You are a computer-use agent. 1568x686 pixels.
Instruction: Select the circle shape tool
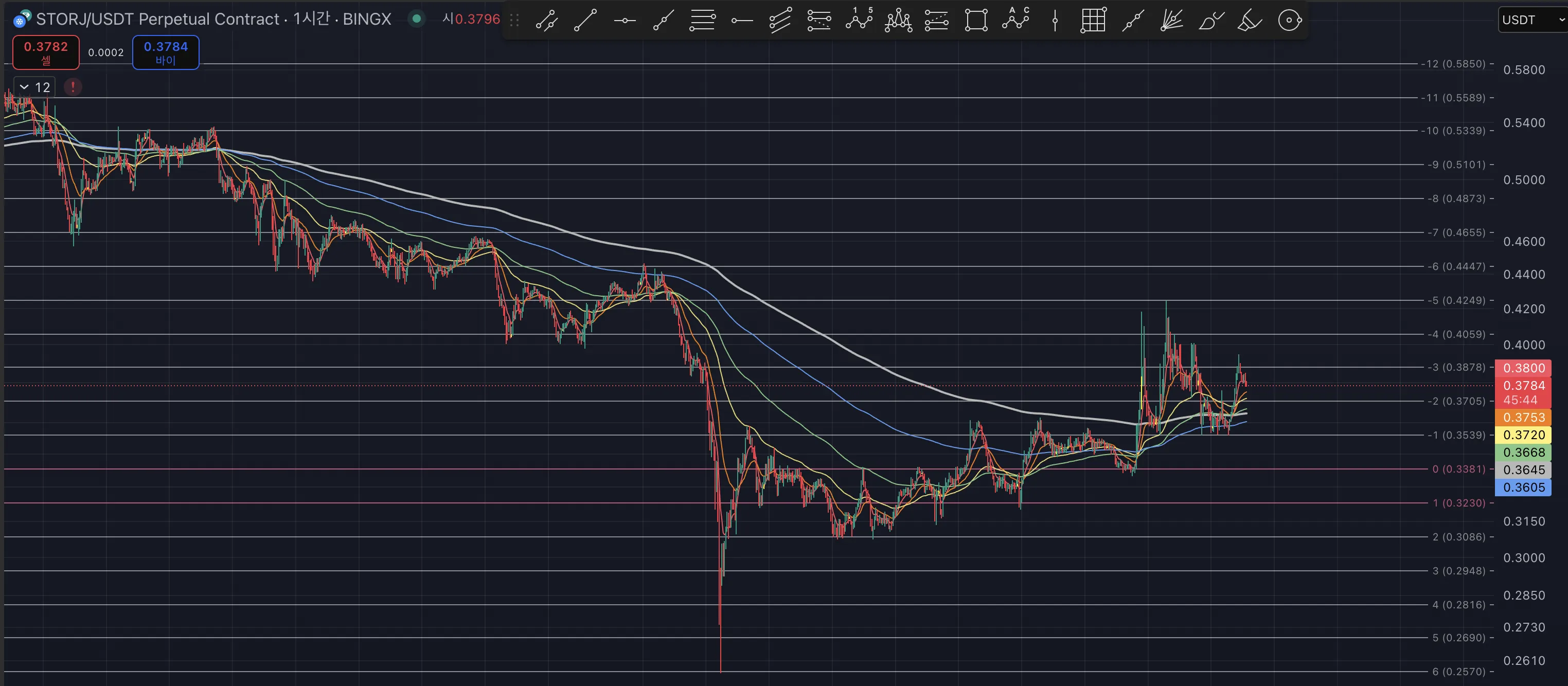click(x=1289, y=20)
